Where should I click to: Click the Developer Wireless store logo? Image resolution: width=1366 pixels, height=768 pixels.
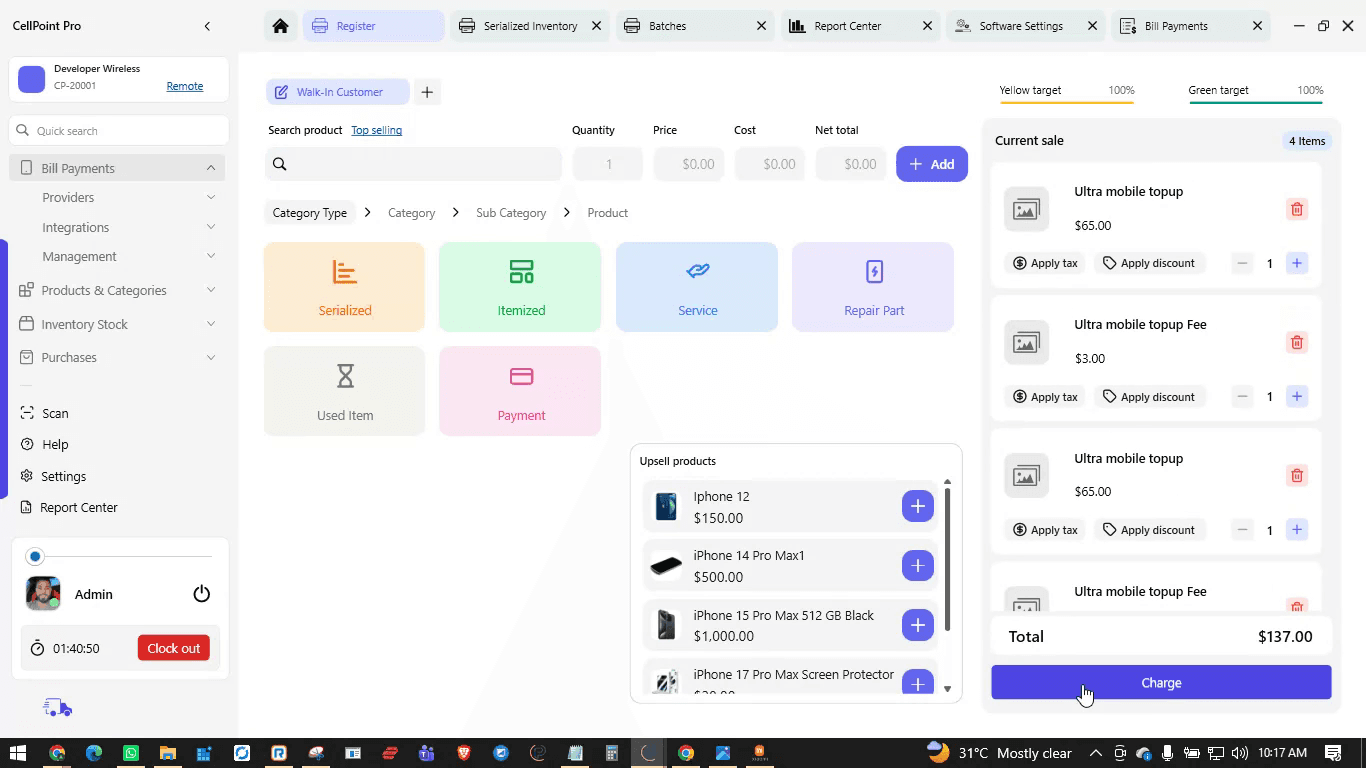(32, 79)
